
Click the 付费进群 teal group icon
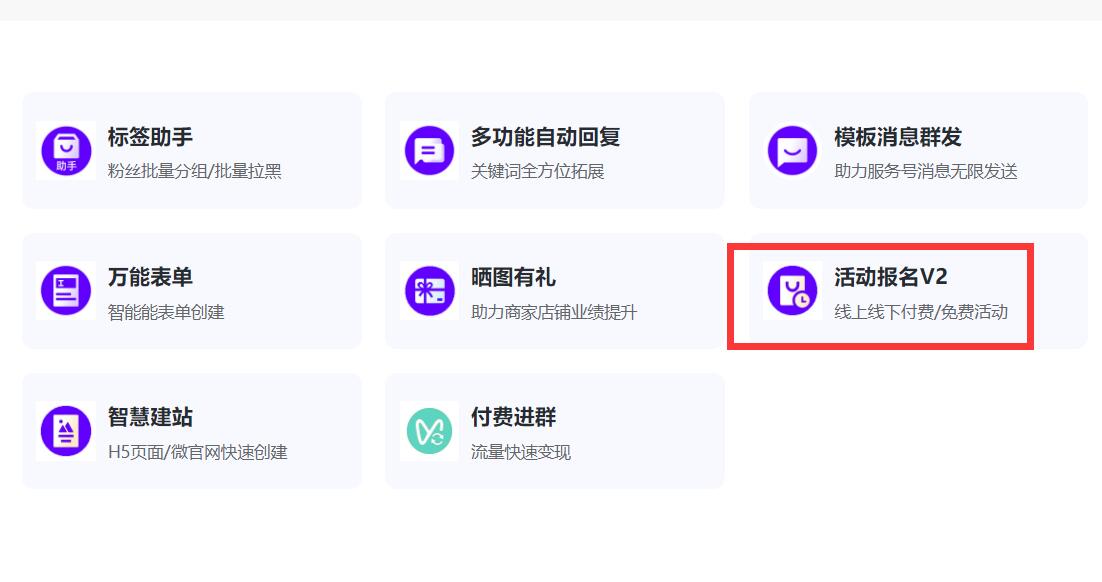coord(428,430)
